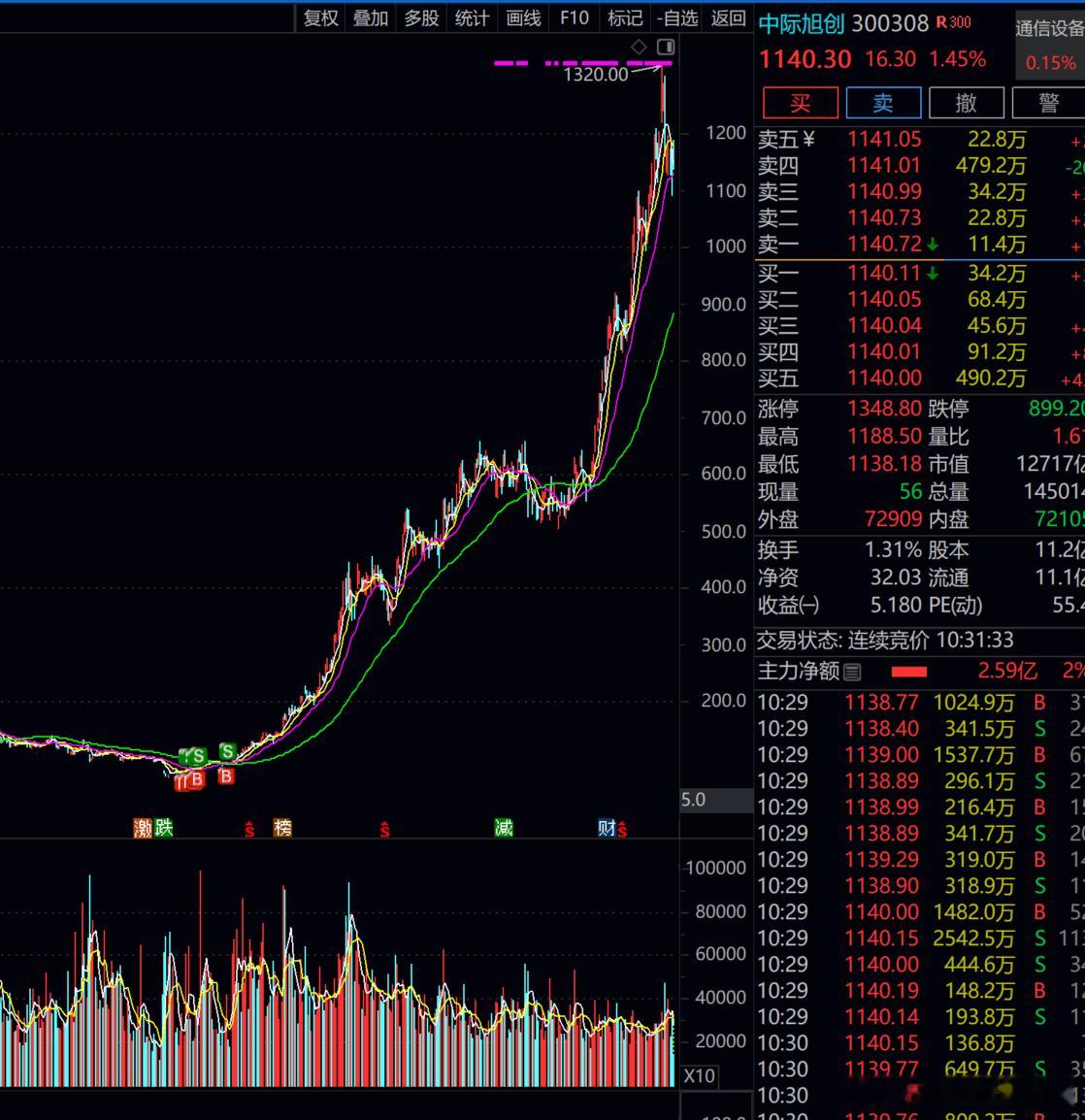Click the 减 event marker
Screen dimensions: 1085x1120
point(504,828)
